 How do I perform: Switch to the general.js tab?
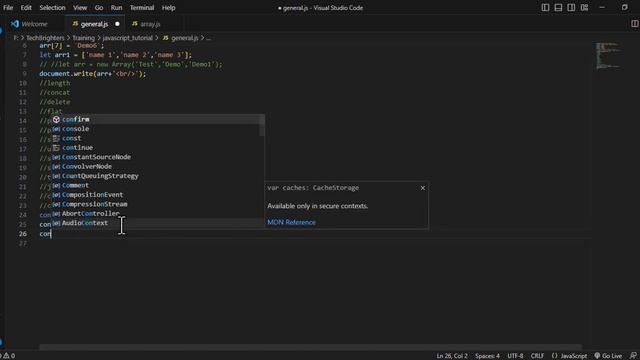[95, 24]
